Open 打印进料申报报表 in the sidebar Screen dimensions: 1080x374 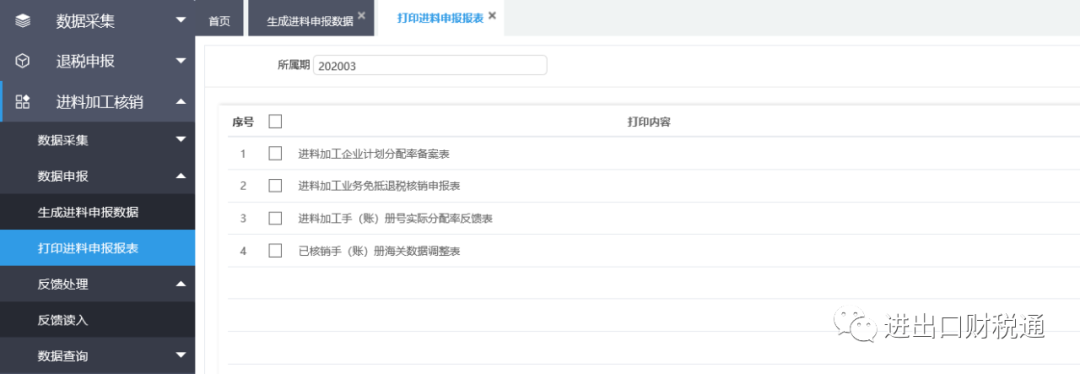[97, 248]
